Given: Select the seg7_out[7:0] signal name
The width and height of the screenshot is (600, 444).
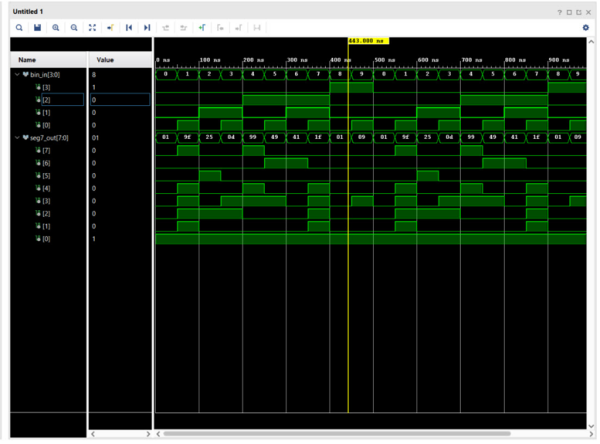Looking at the screenshot, I should pos(49,138).
